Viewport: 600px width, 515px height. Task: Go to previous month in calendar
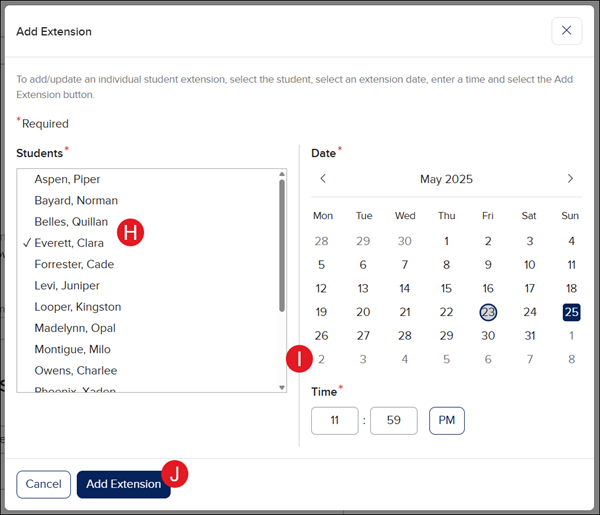point(323,179)
